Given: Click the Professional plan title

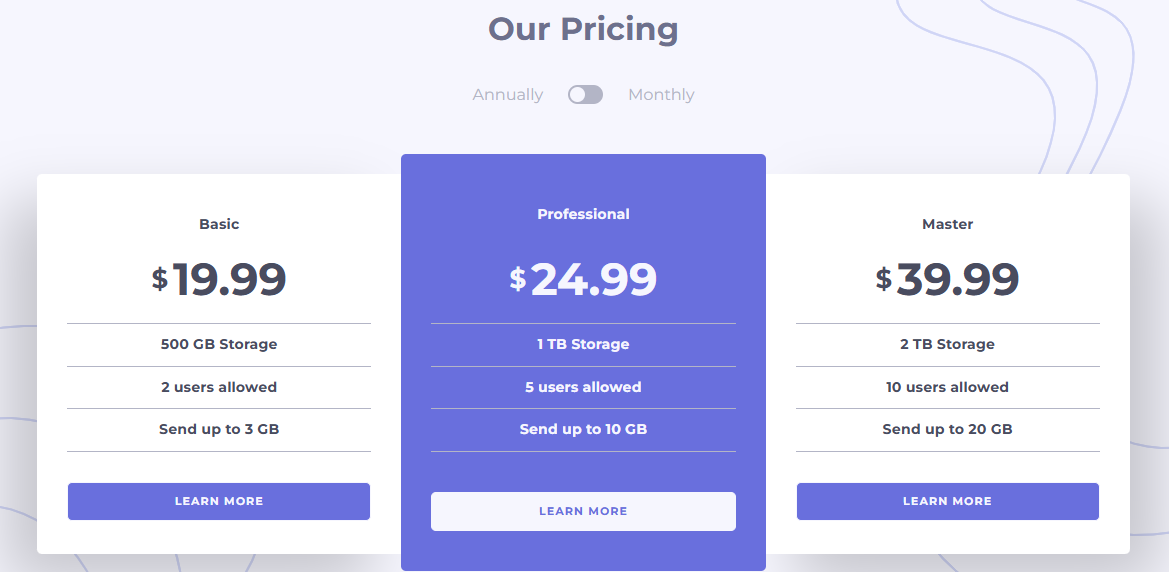Looking at the screenshot, I should [x=583, y=214].
